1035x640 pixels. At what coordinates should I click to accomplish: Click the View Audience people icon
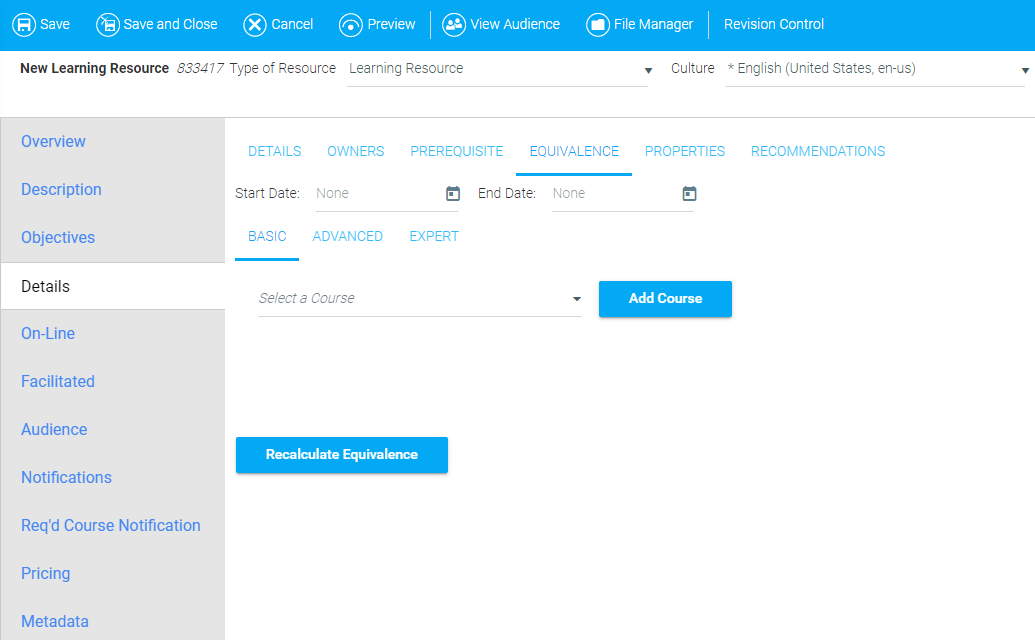tap(454, 25)
